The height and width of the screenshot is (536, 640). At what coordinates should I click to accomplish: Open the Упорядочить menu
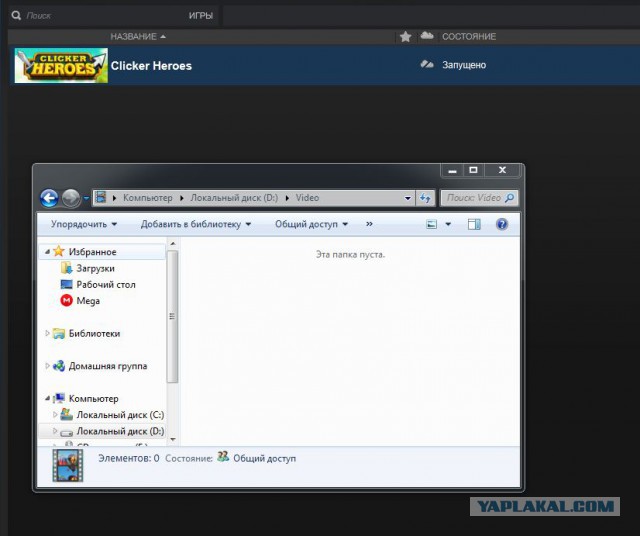[84, 224]
